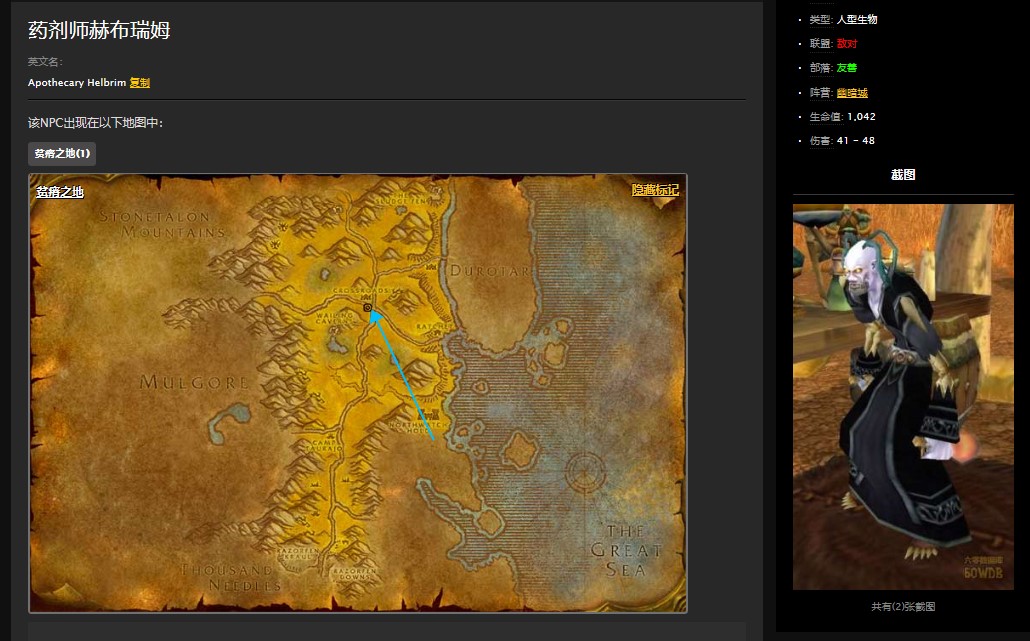This screenshot has width=1030, height=641.
Task: Click the Thousand Needles label on the map
Action: pos(229,577)
